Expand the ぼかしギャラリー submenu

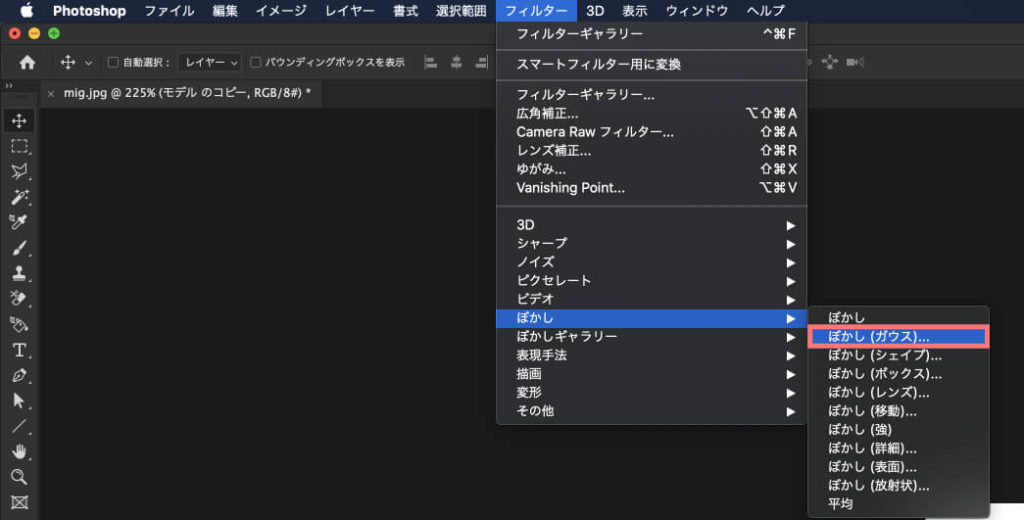point(652,336)
